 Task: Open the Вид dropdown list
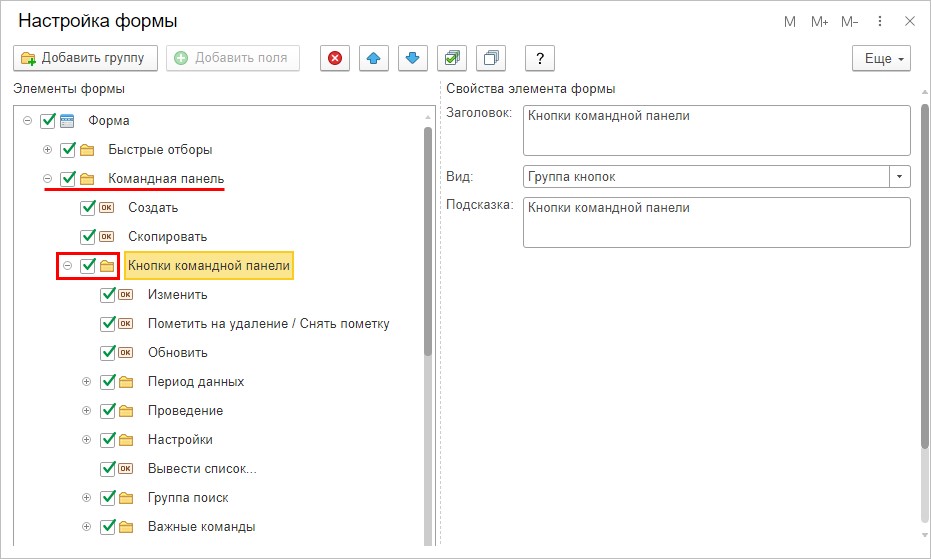pos(900,177)
